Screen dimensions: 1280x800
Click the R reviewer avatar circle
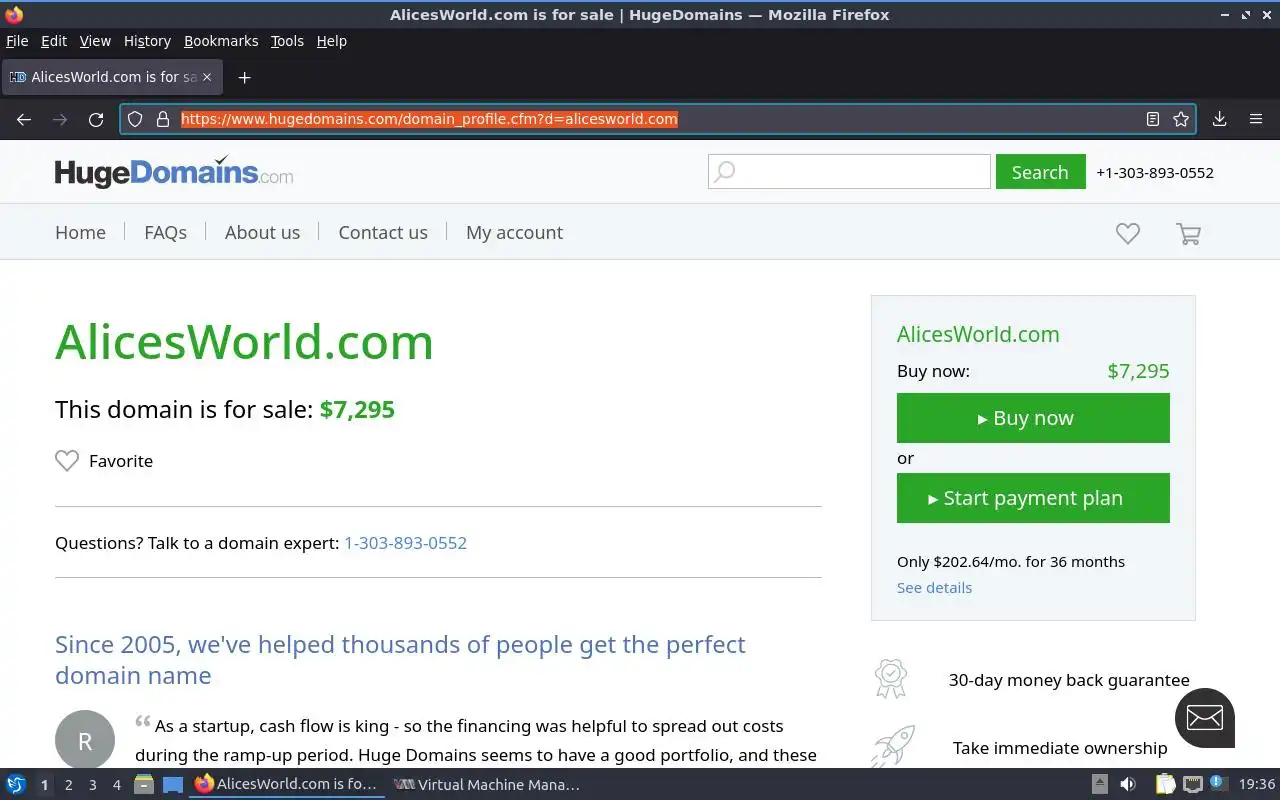tap(85, 740)
